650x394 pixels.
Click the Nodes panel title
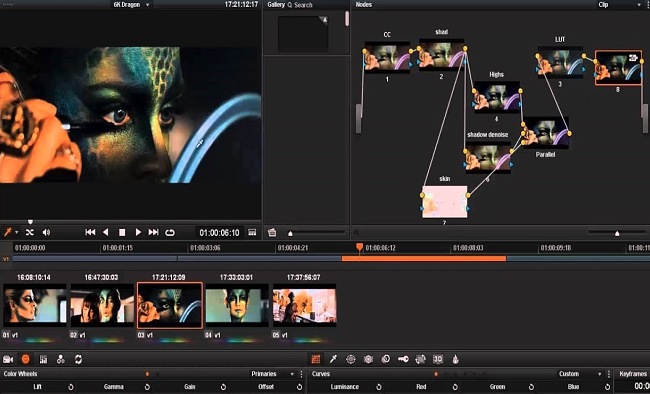364,5
